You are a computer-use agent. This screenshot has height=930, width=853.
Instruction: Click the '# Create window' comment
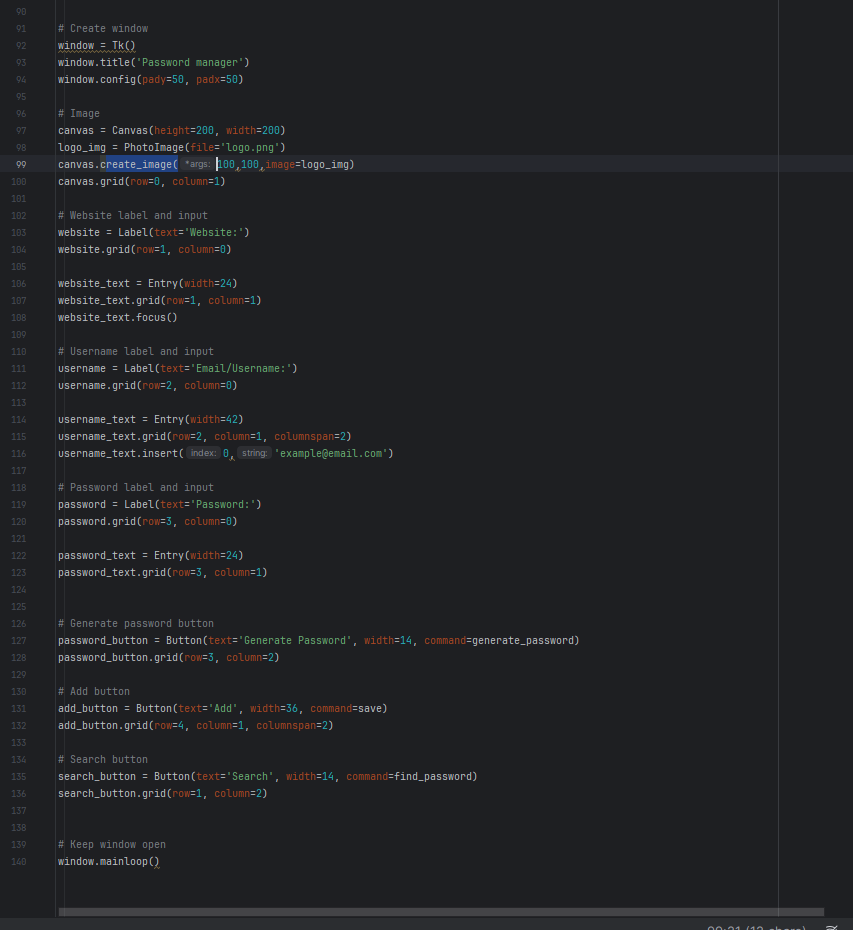click(x=102, y=28)
